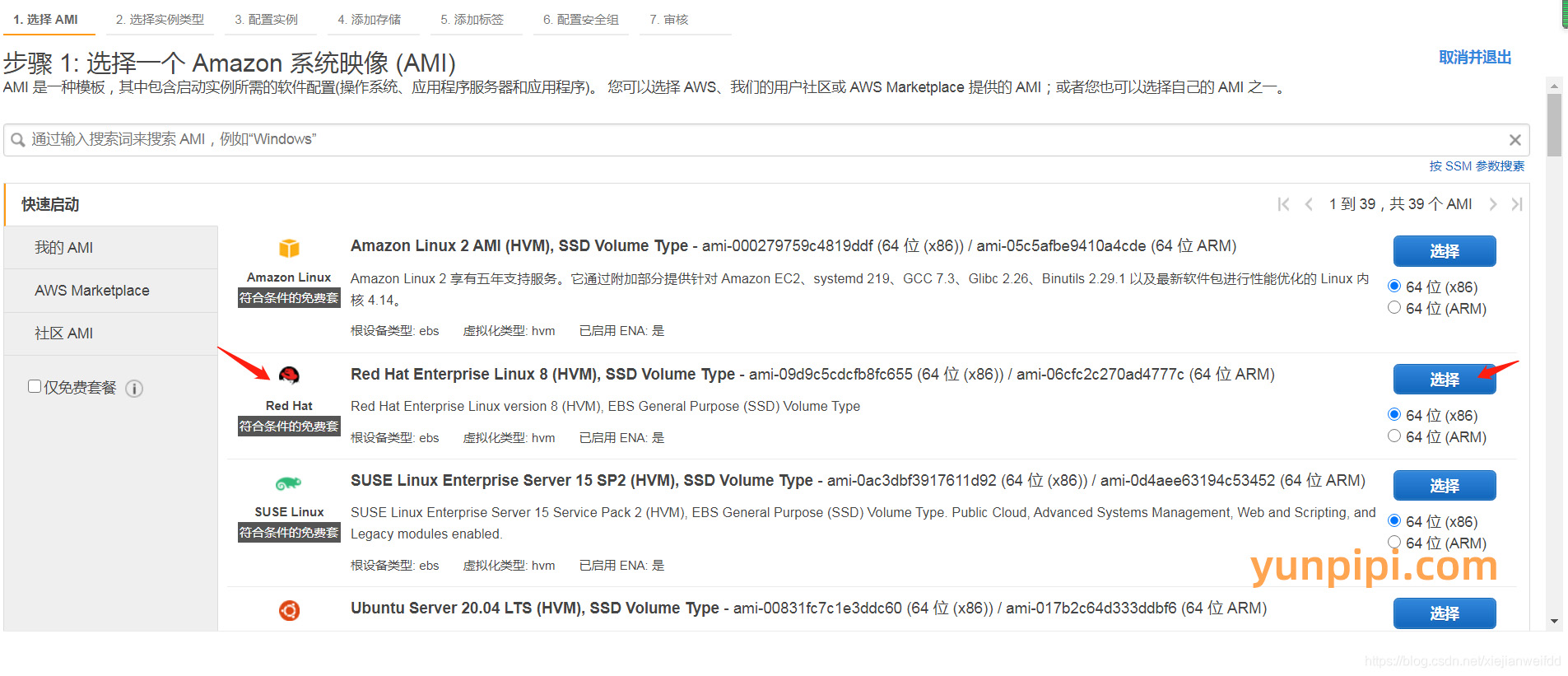This screenshot has width=1568, height=676.
Task: Select 64-bit x86 for SUSE Linux
Action: tap(1394, 520)
